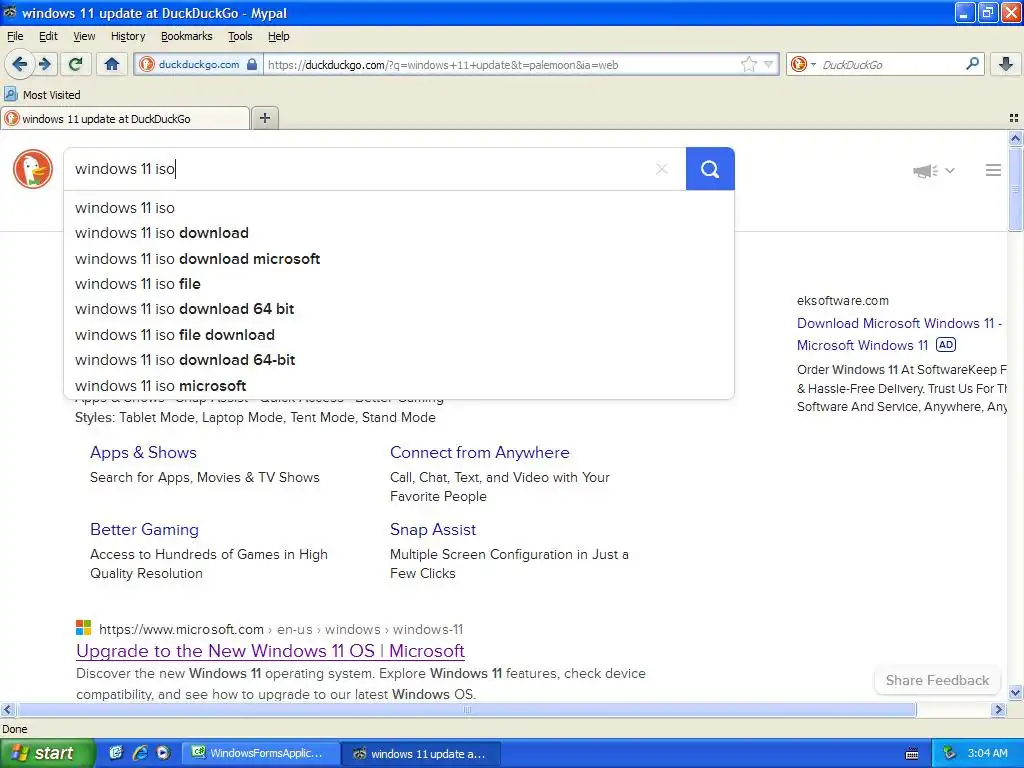This screenshot has width=1024, height=768.
Task: Open the Tools menu
Action: tap(240, 36)
